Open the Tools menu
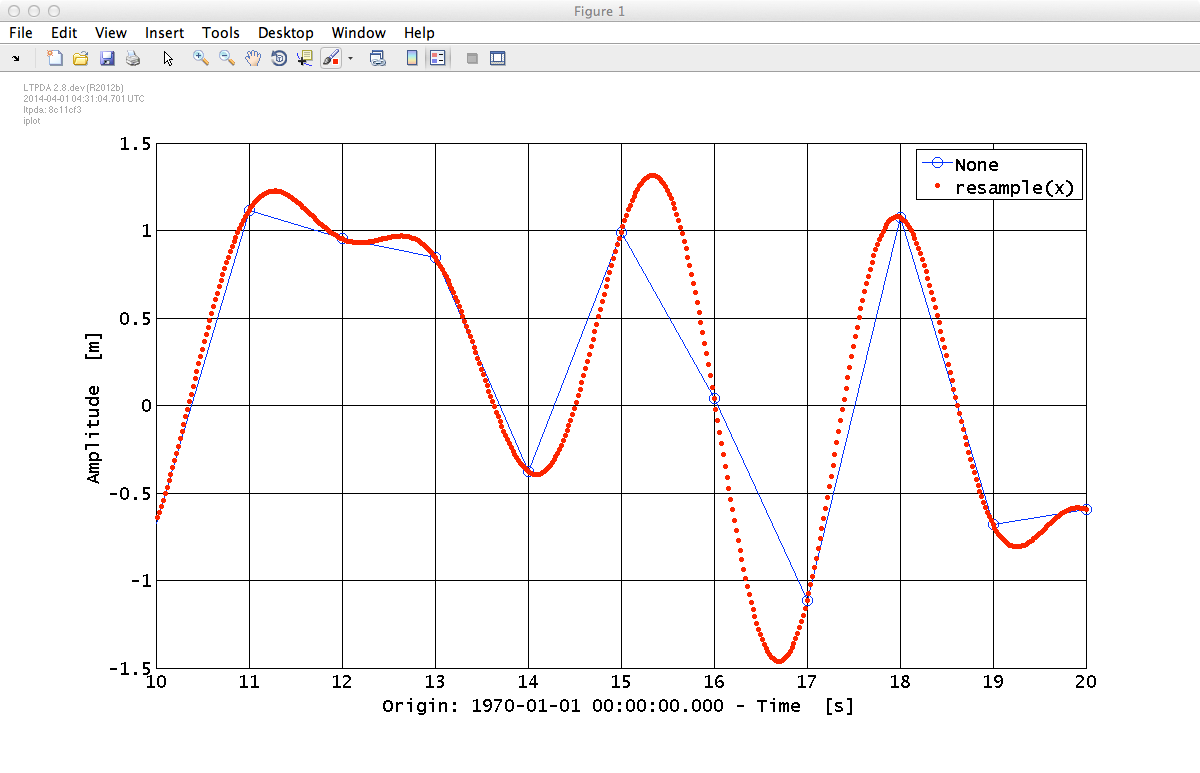 point(221,33)
